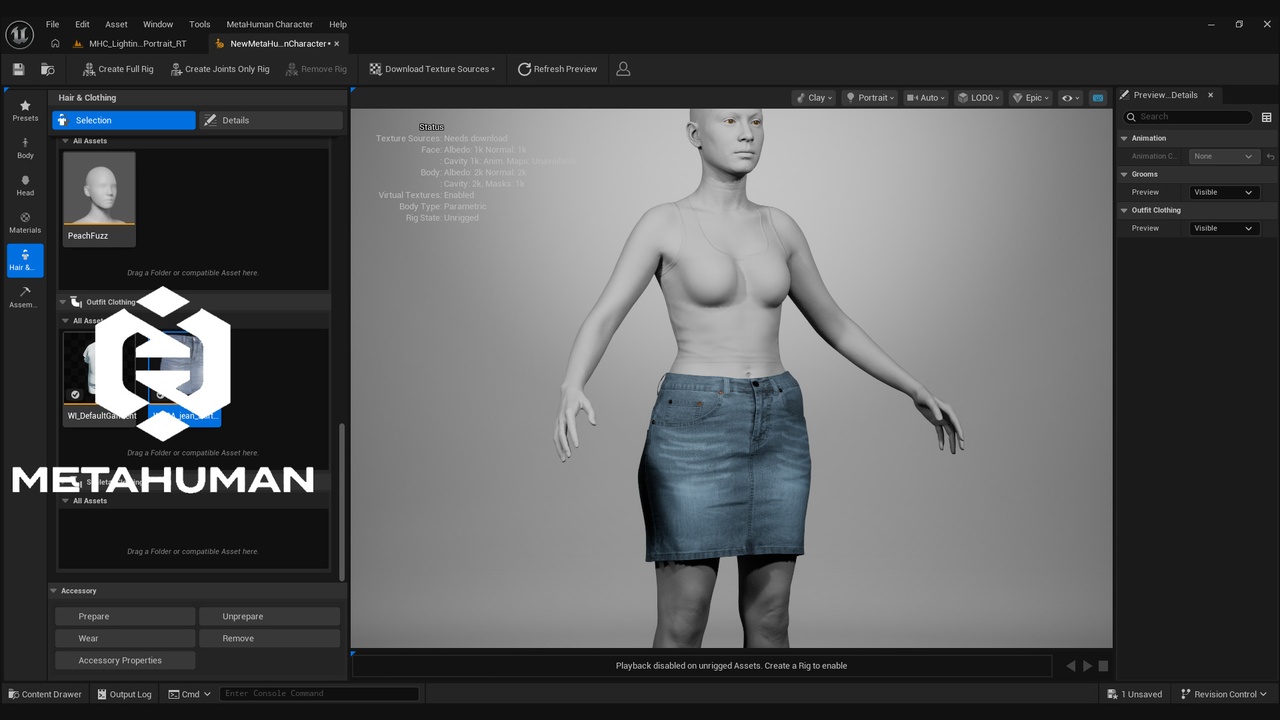Viewport: 1280px width, 720px height.
Task: Open the Grooms Preview Visible dropdown
Action: coord(1223,192)
